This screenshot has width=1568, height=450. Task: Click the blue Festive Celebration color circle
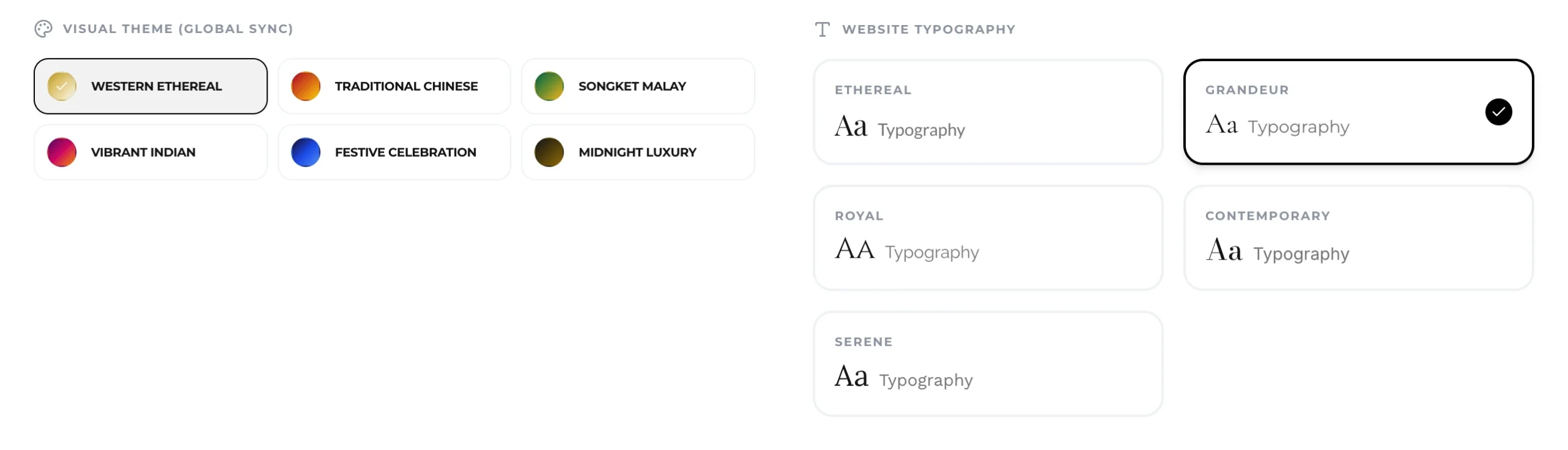[x=306, y=152]
